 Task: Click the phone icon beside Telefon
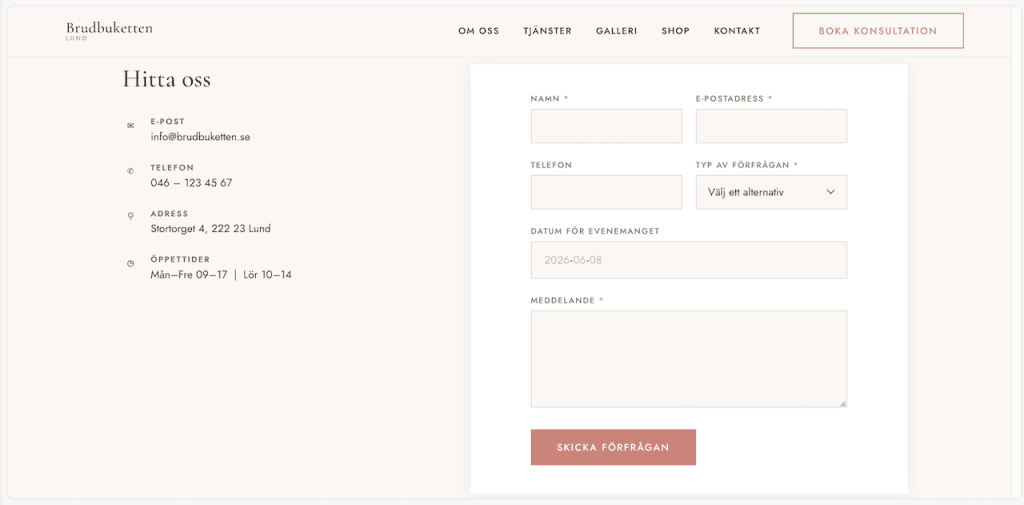click(x=131, y=171)
